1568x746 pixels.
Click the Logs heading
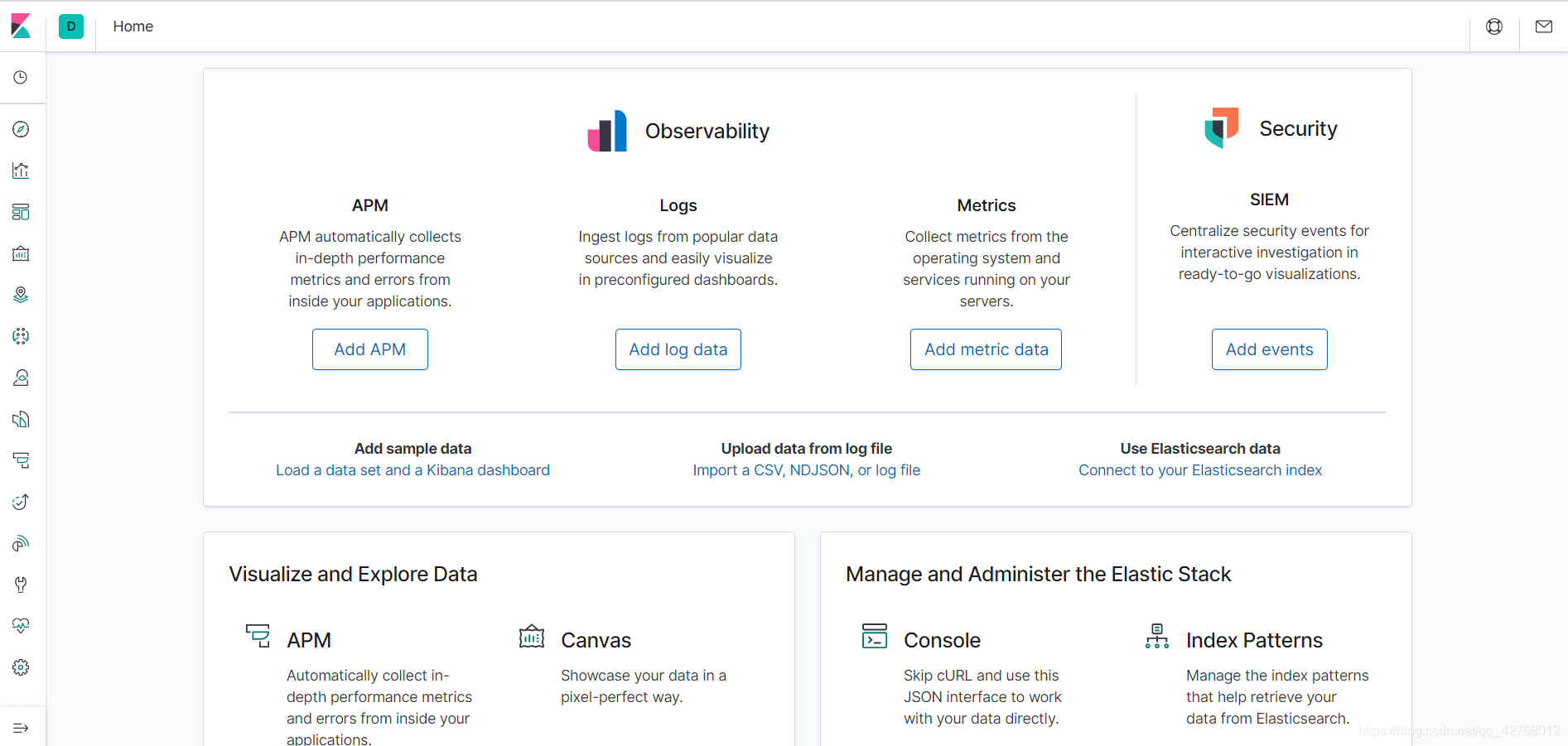pyautogui.click(x=678, y=205)
